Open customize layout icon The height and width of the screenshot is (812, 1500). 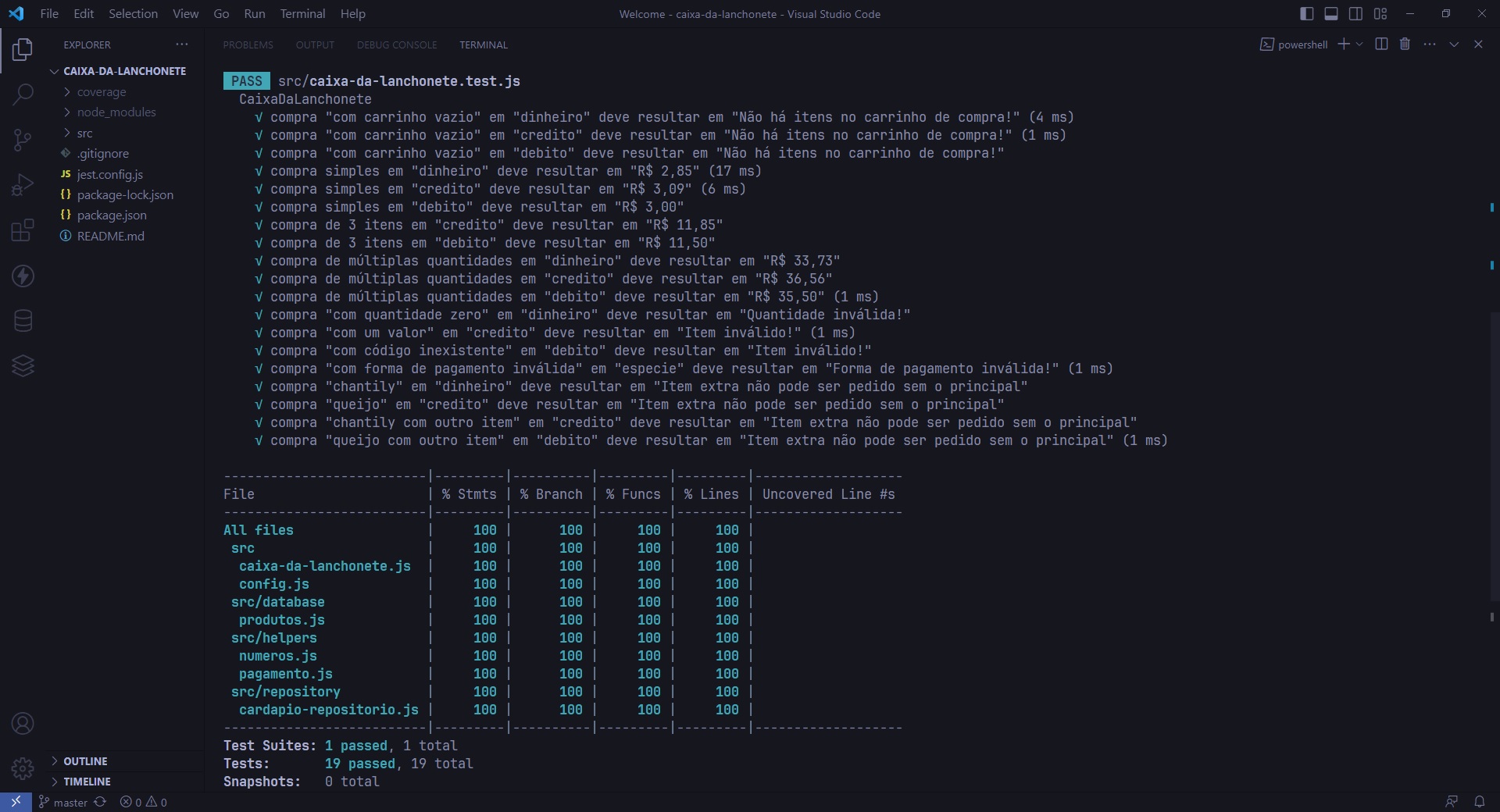pyautogui.click(x=1380, y=14)
